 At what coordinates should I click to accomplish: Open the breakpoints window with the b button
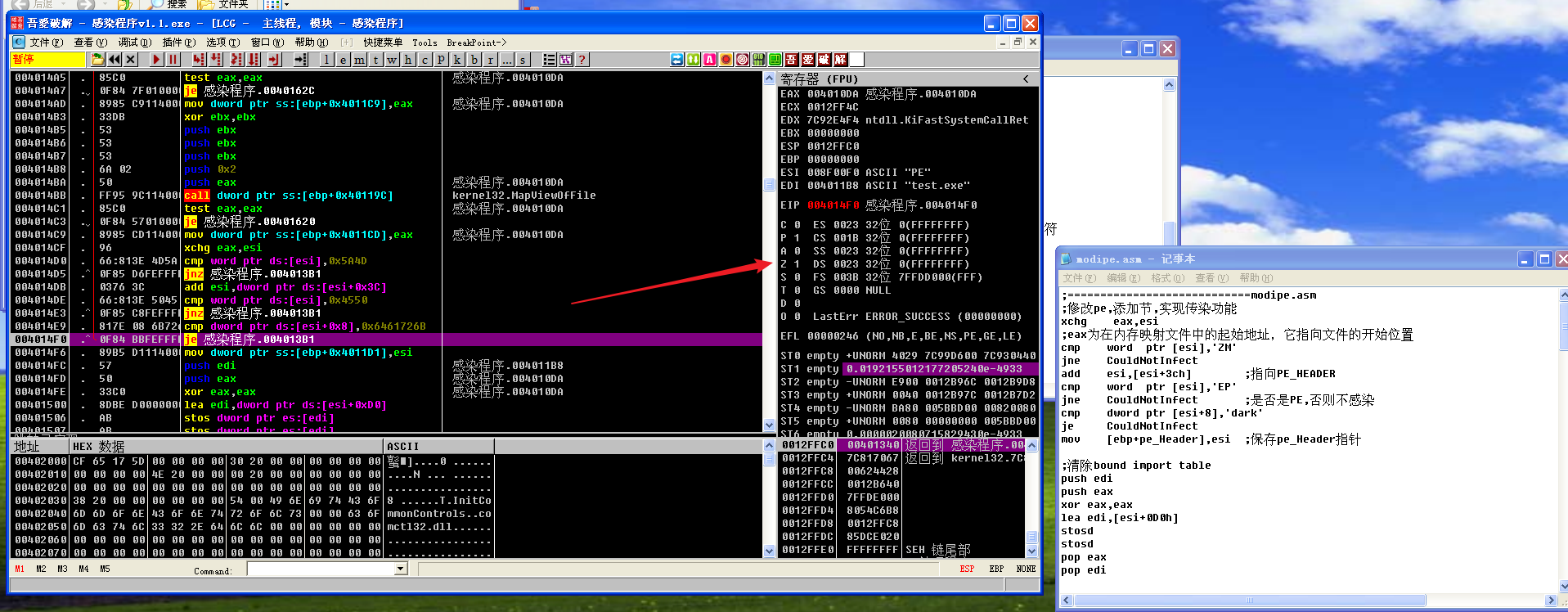[x=474, y=60]
